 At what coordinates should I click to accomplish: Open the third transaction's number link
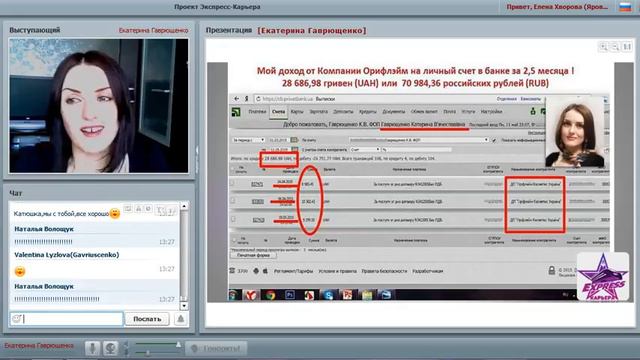(258, 220)
